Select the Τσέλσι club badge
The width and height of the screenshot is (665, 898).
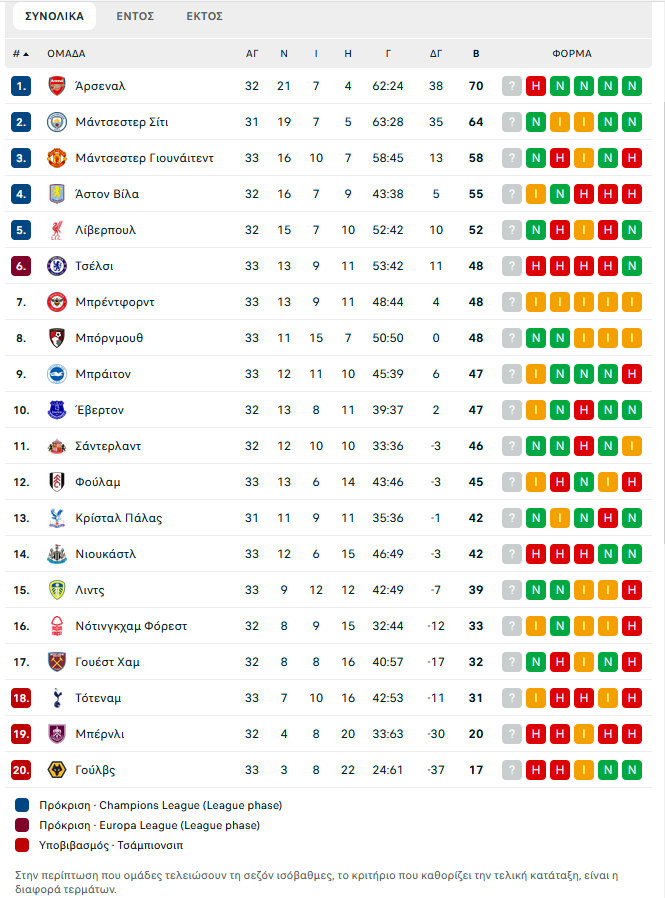(x=55, y=266)
